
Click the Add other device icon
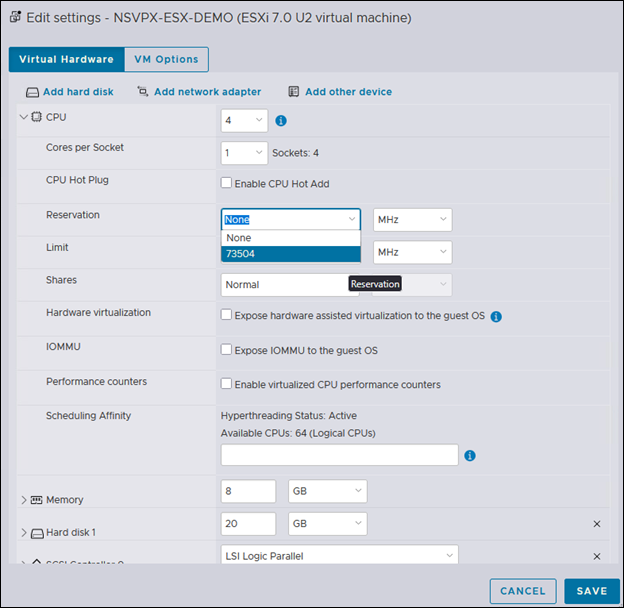point(294,92)
